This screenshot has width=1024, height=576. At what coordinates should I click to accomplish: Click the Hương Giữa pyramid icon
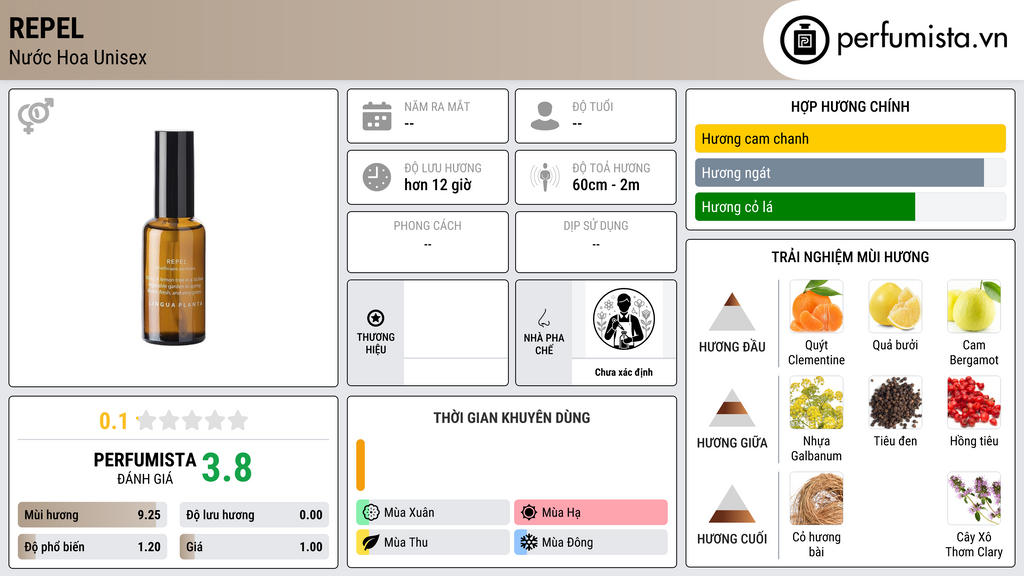pos(732,408)
